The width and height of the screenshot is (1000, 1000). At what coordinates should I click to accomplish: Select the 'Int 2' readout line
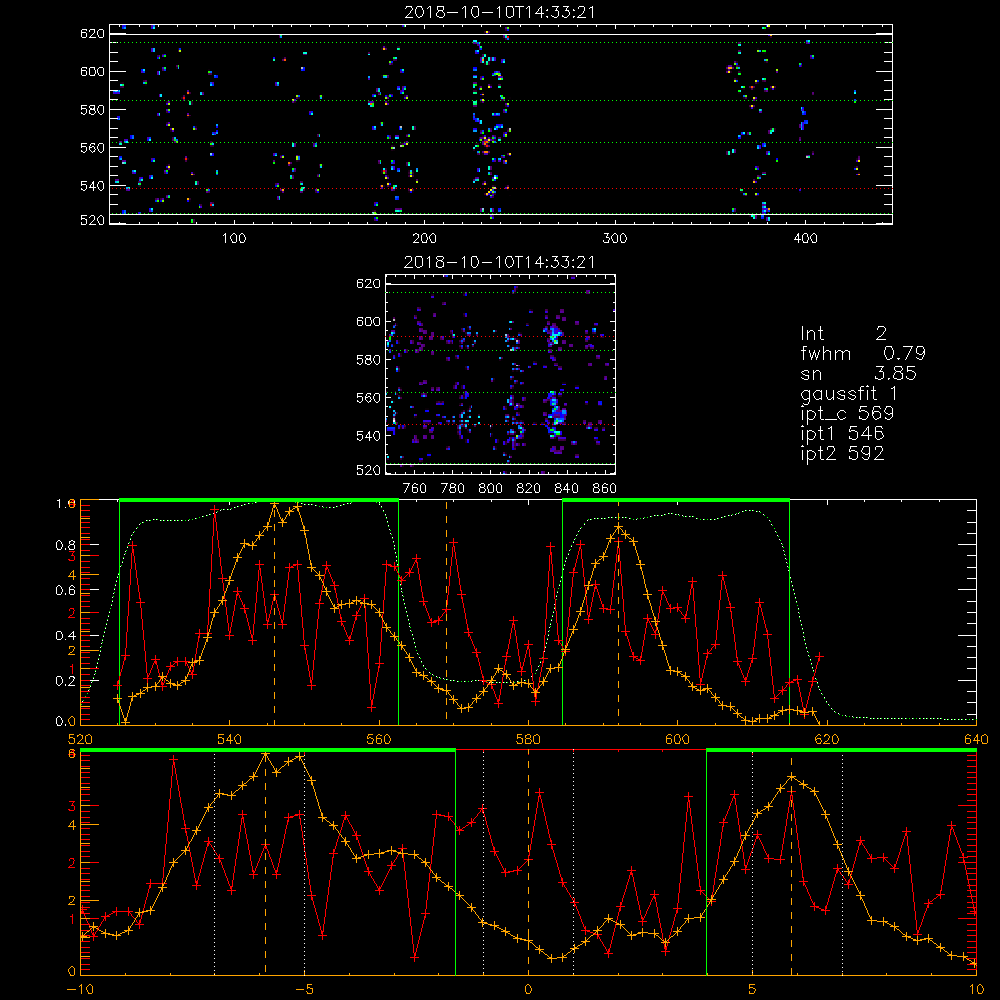843,334
